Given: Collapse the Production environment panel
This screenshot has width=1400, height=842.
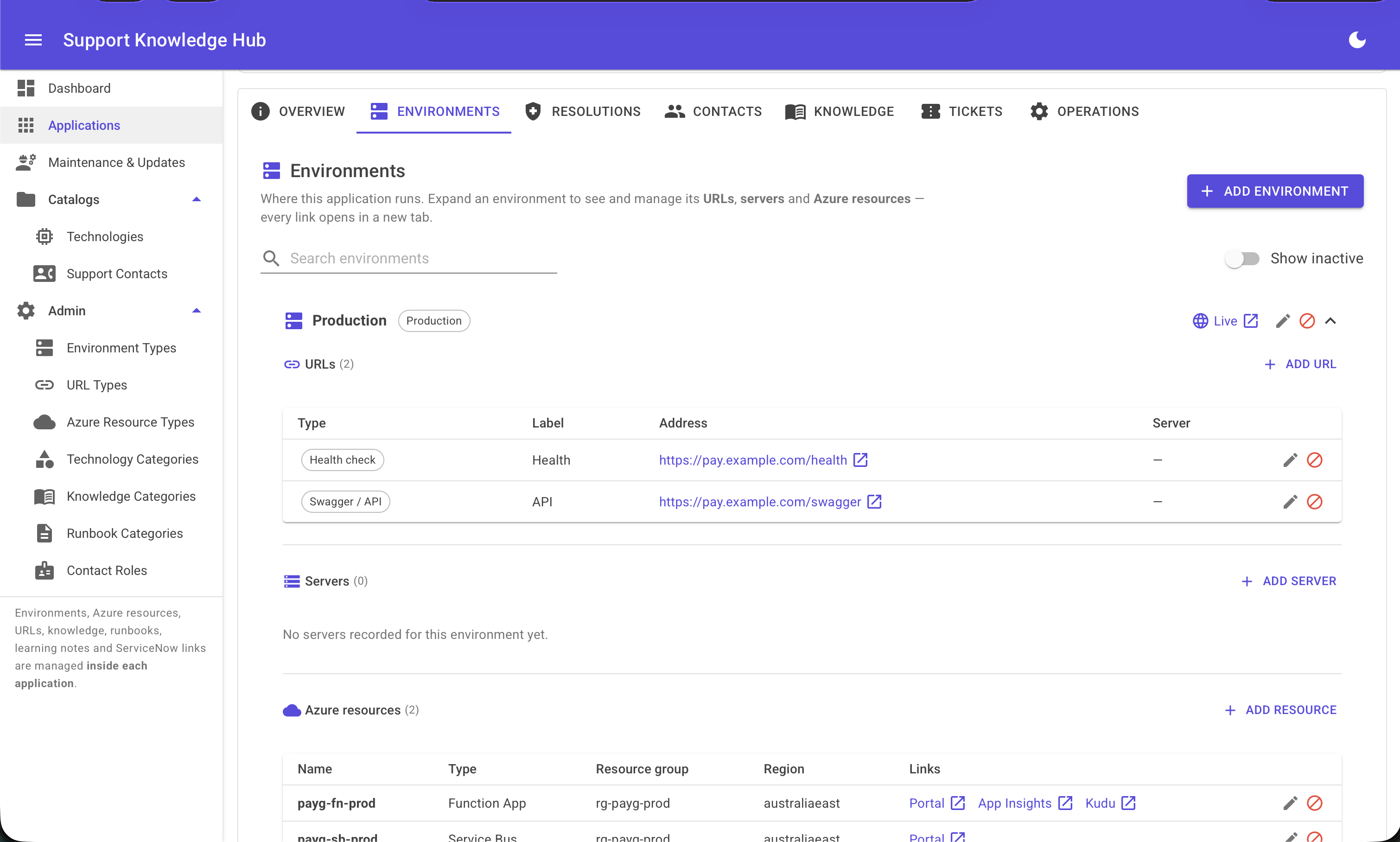Looking at the screenshot, I should pyautogui.click(x=1330, y=321).
